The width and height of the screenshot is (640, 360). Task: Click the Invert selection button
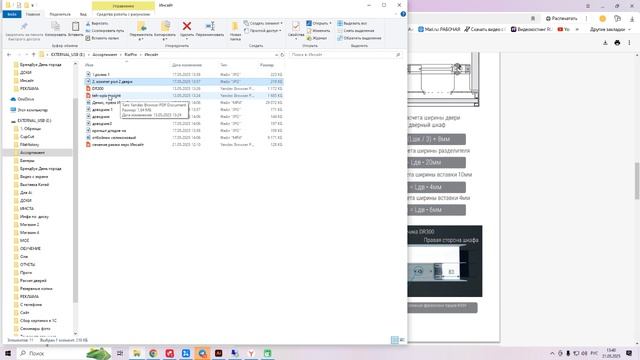[359, 38]
